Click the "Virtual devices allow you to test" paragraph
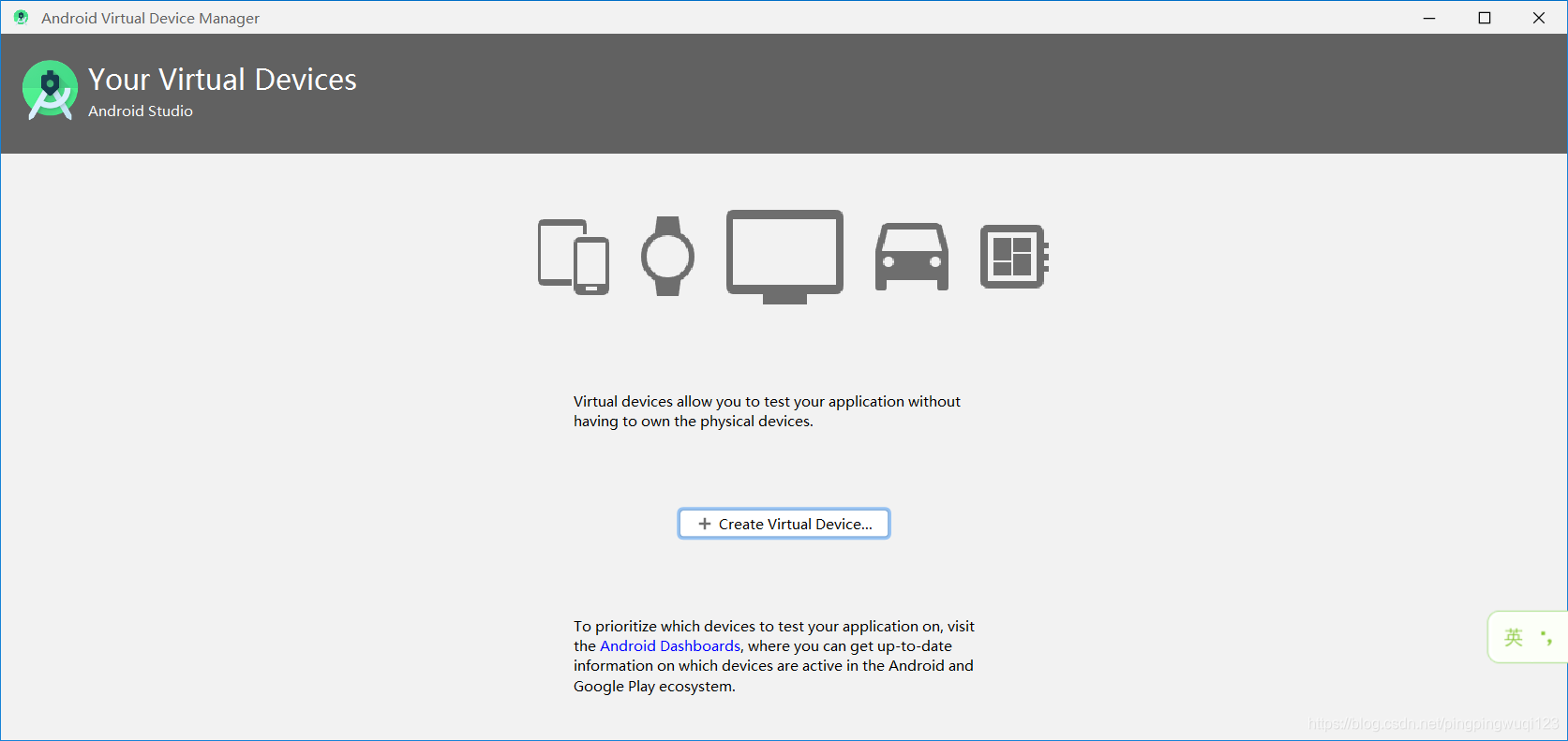Viewport: 1568px width, 741px height. click(x=767, y=411)
